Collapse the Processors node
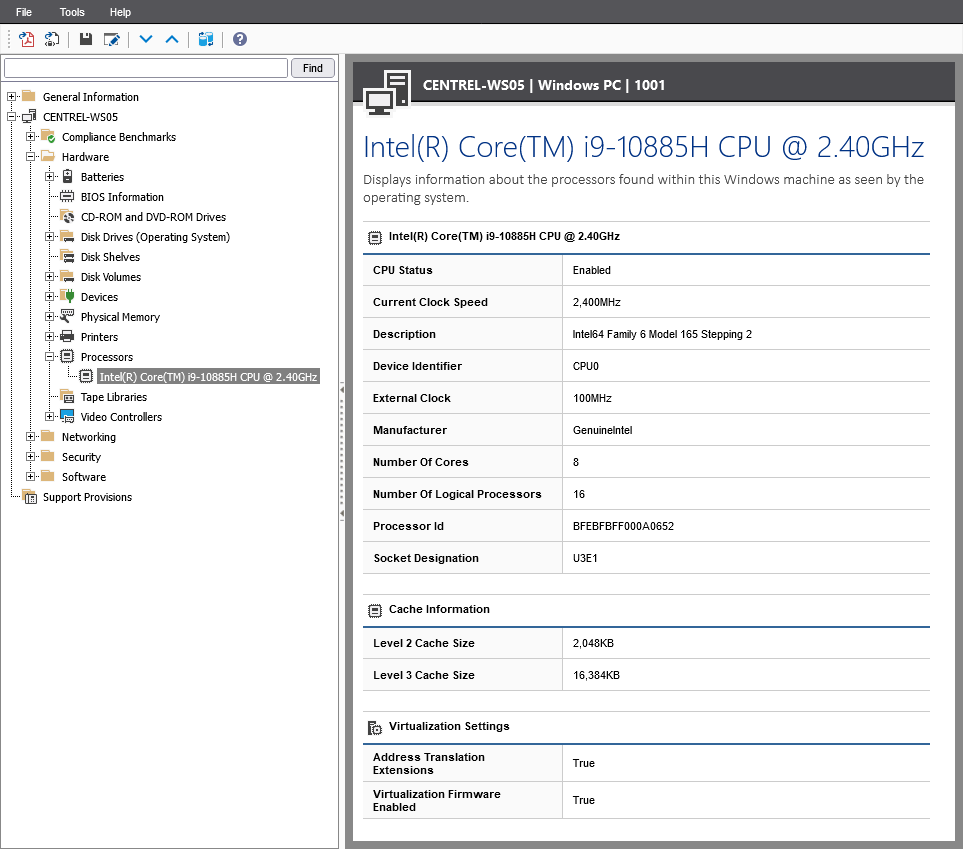This screenshot has height=849, width=963. (x=49, y=356)
